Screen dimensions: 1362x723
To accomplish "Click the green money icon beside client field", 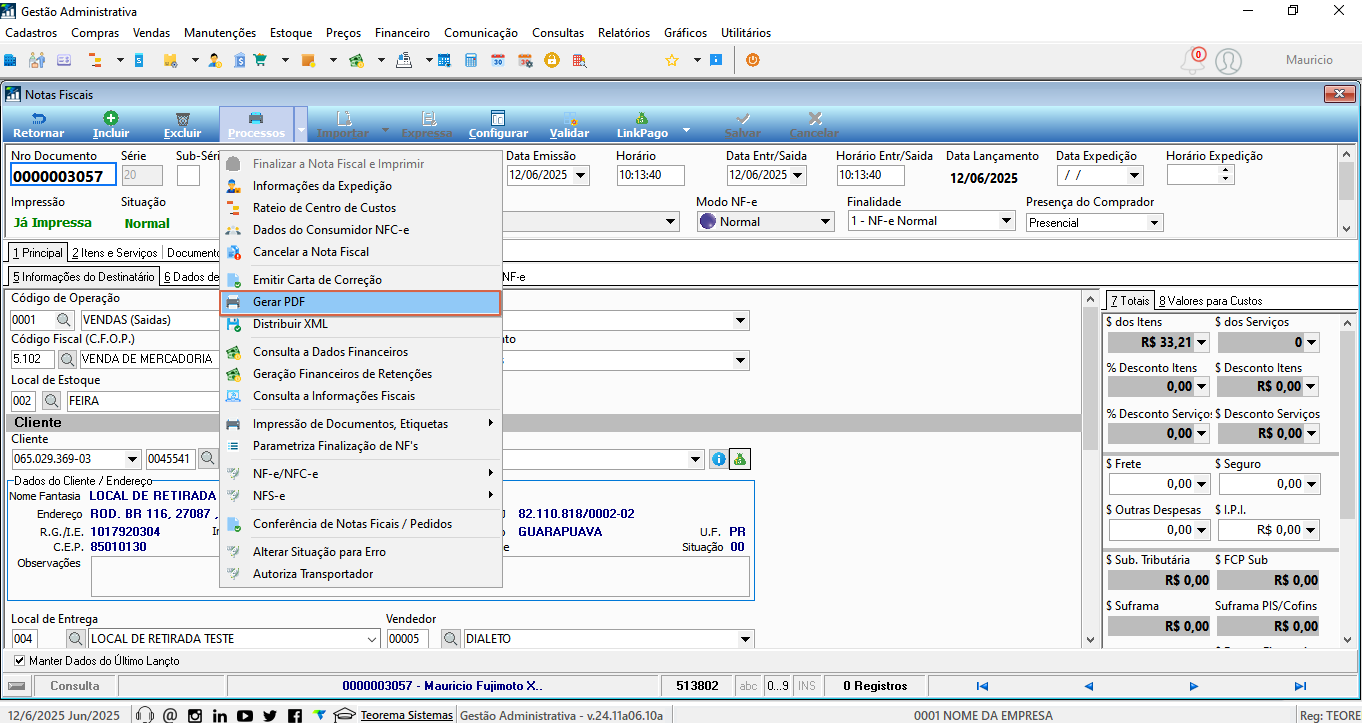I will coord(740,459).
